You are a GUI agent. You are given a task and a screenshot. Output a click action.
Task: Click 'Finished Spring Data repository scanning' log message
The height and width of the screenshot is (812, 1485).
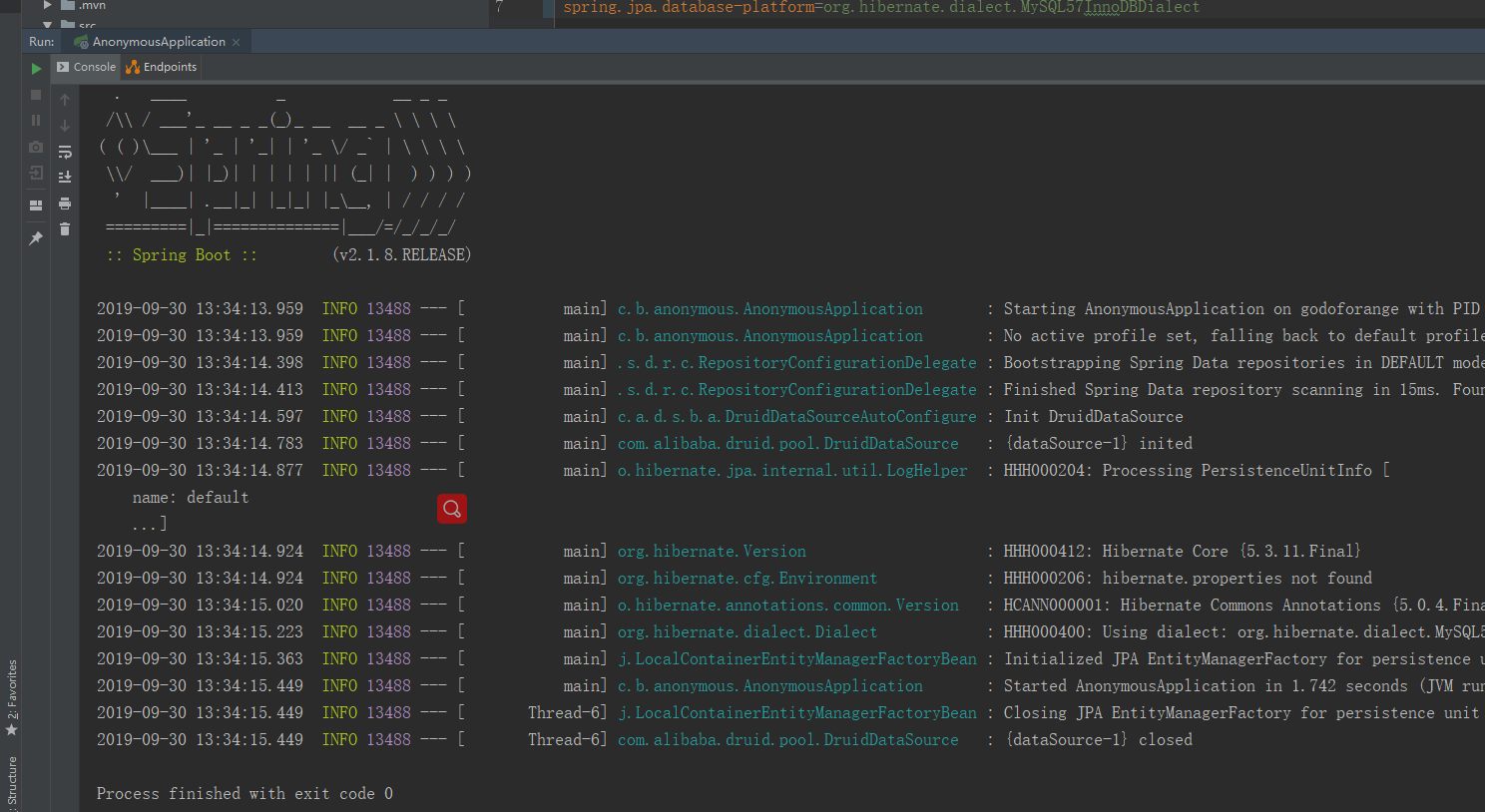(1243, 390)
